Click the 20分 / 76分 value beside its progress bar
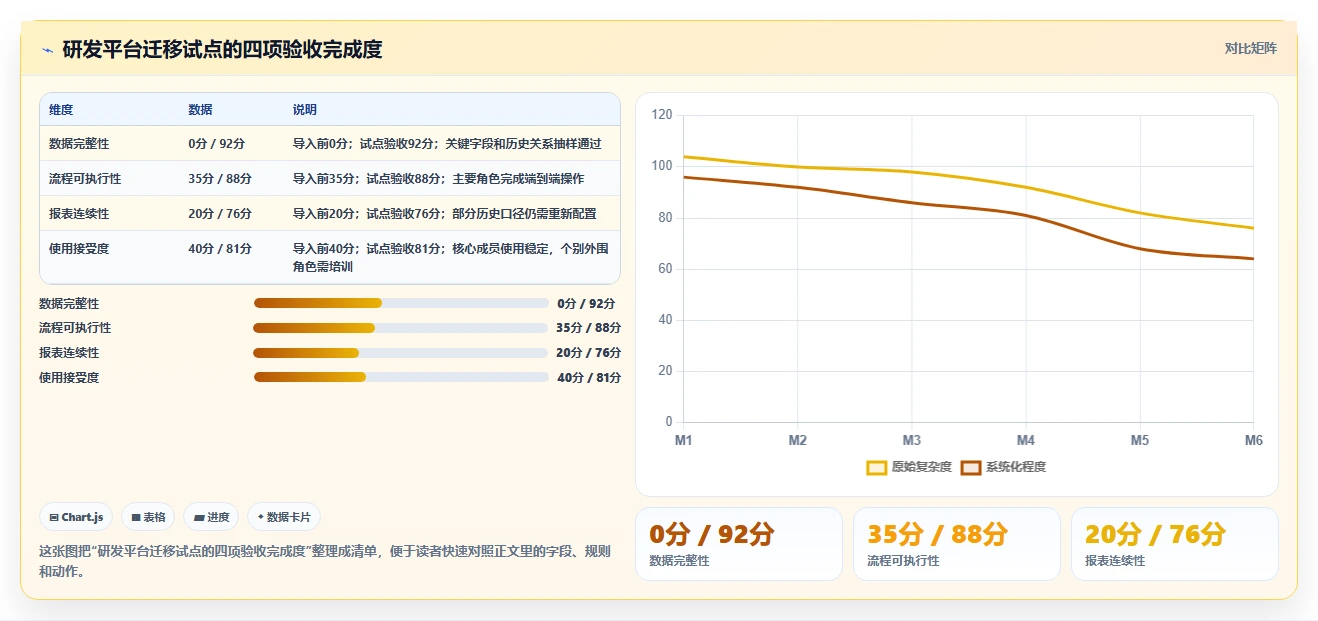 (x=588, y=353)
